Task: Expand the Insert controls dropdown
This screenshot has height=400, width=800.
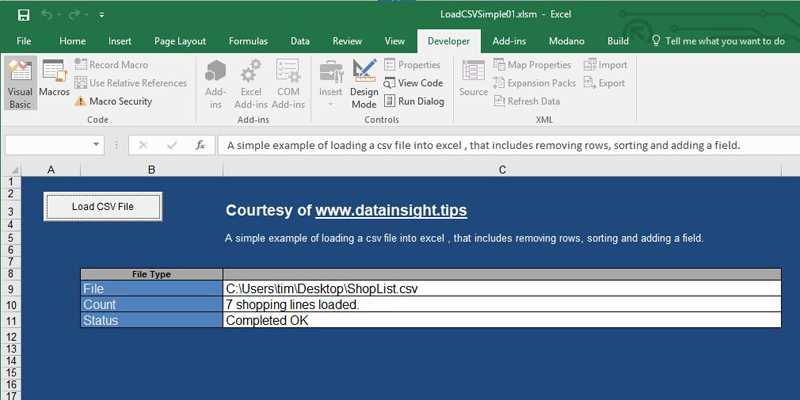Action: (x=331, y=84)
